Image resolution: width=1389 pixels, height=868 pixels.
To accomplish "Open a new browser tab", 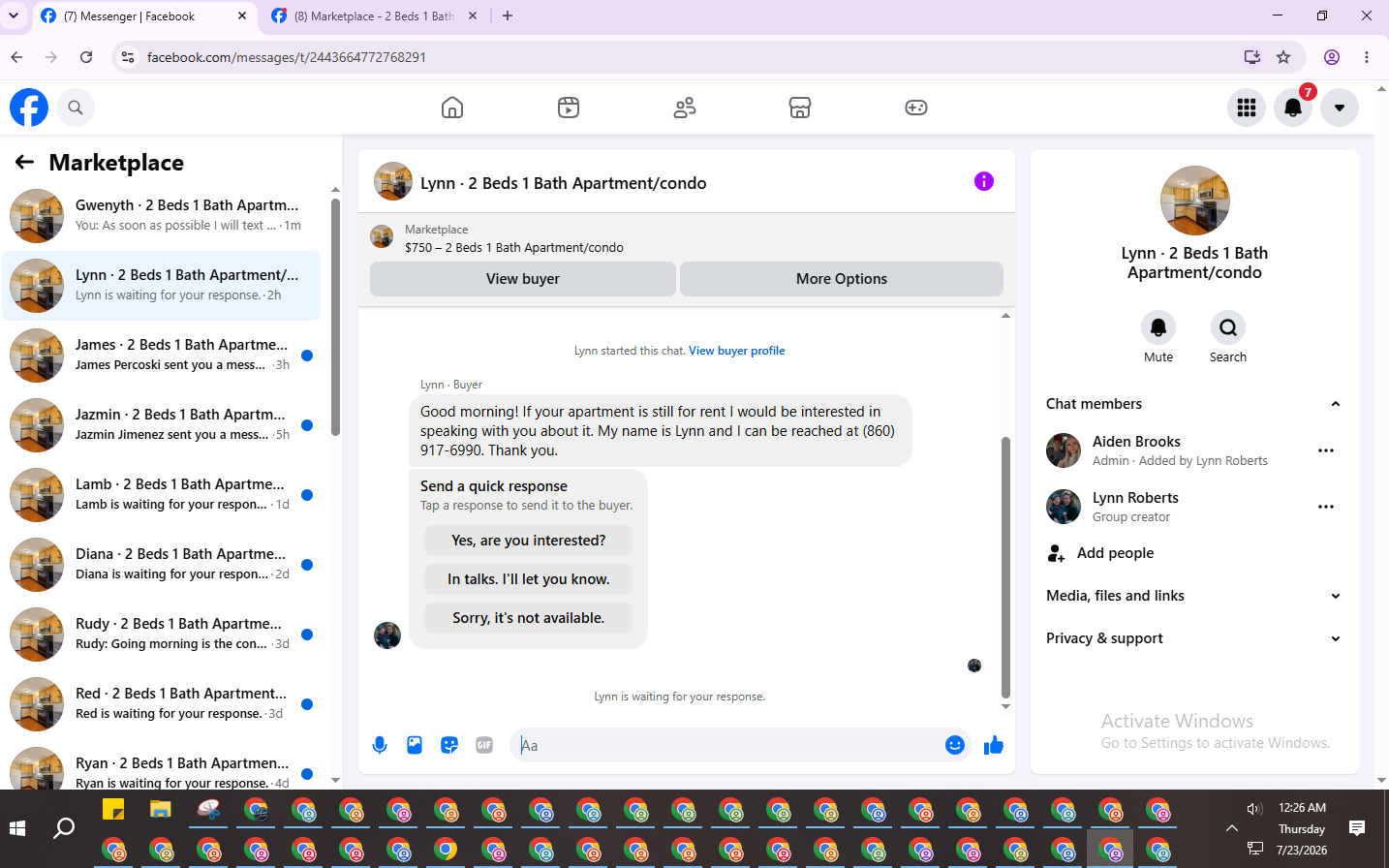I will tap(508, 15).
